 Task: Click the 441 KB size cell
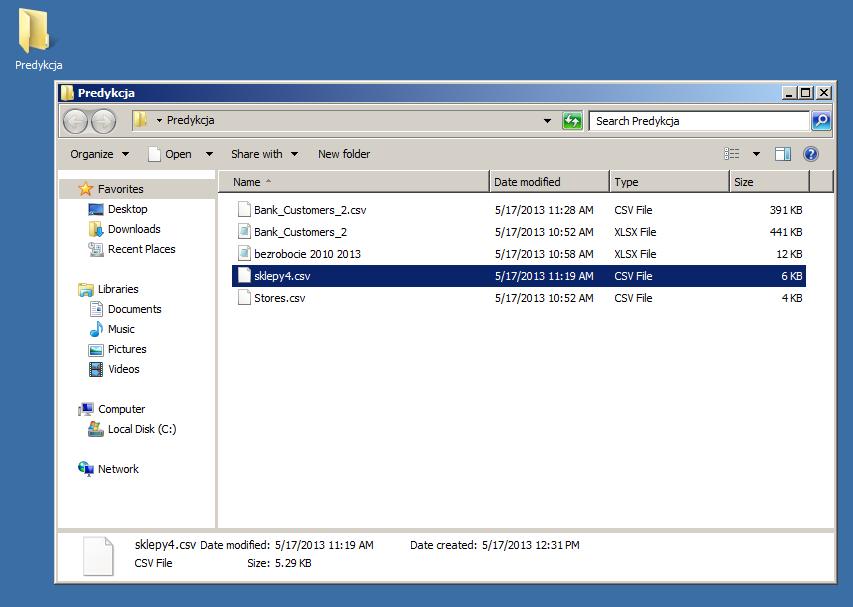click(786, 232)
